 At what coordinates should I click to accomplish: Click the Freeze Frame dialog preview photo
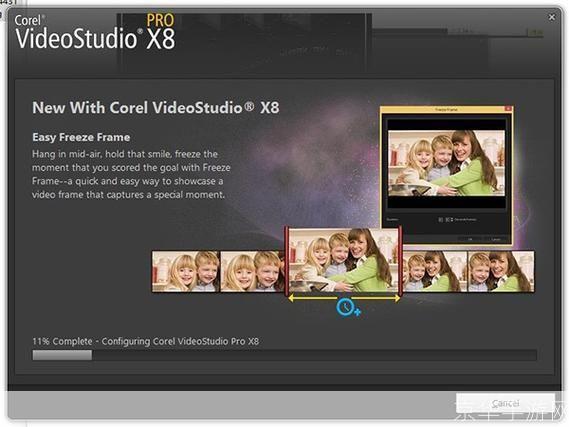[x=446, y=163]
